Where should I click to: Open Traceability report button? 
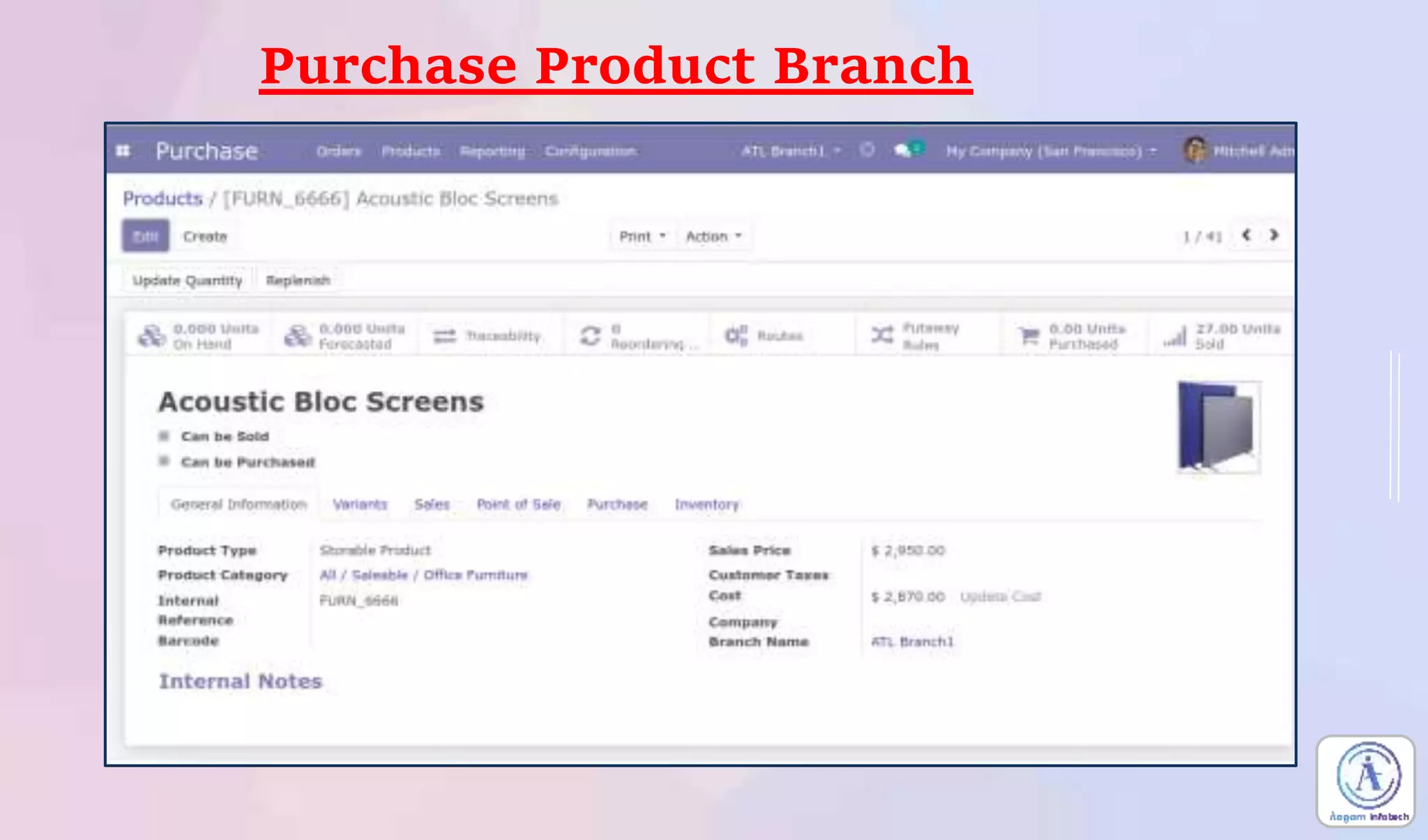(489, 336)
